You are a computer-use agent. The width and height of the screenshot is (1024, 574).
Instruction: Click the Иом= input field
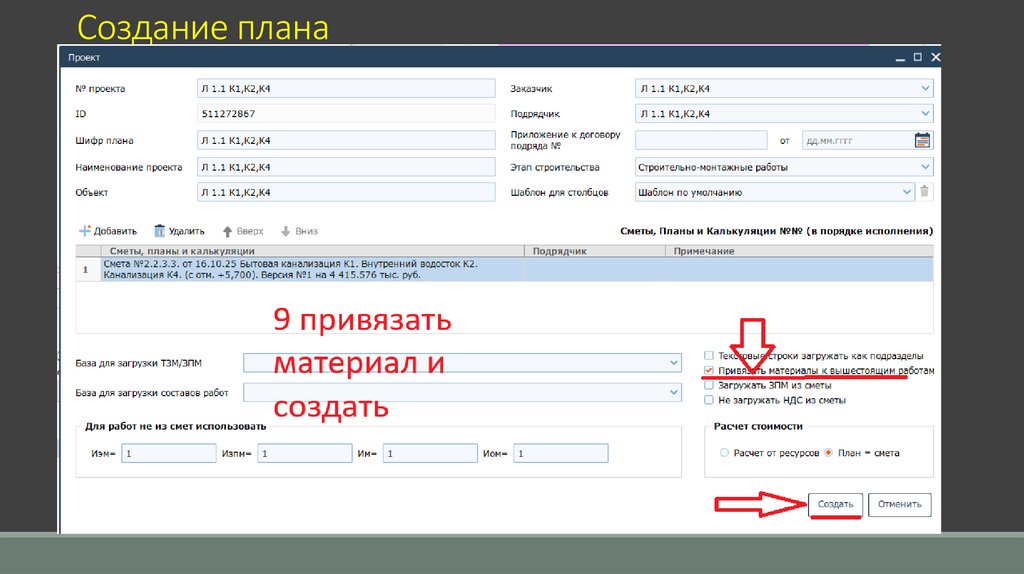pos(560,453)
